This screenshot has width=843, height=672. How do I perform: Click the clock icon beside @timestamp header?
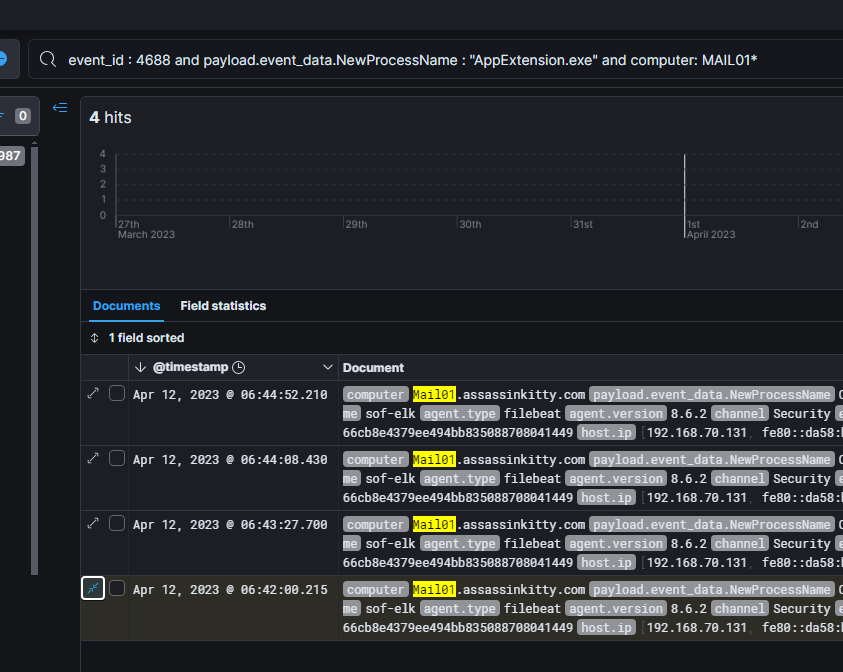point(238,368)
